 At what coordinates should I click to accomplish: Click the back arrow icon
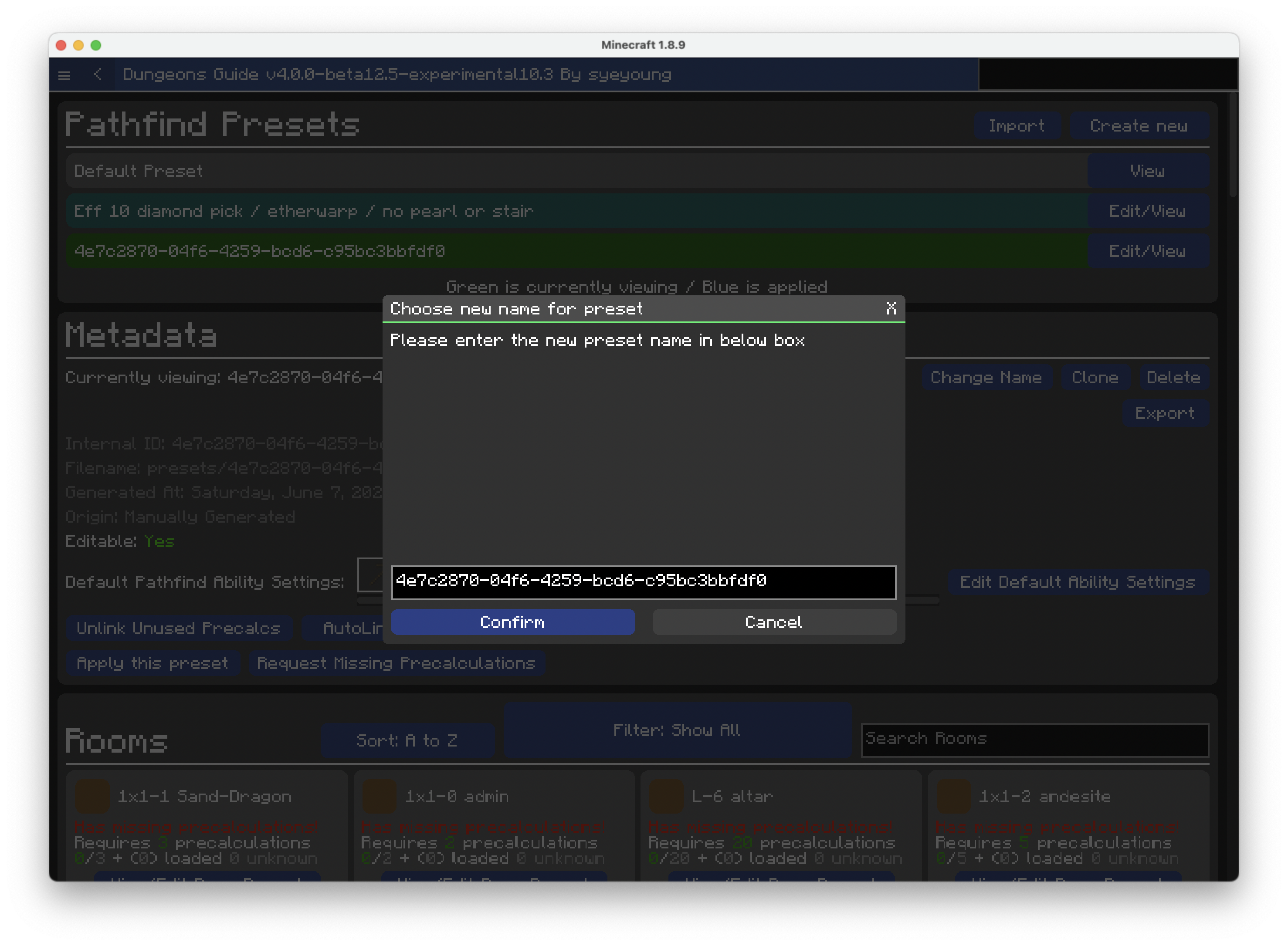tap(98, 74)
